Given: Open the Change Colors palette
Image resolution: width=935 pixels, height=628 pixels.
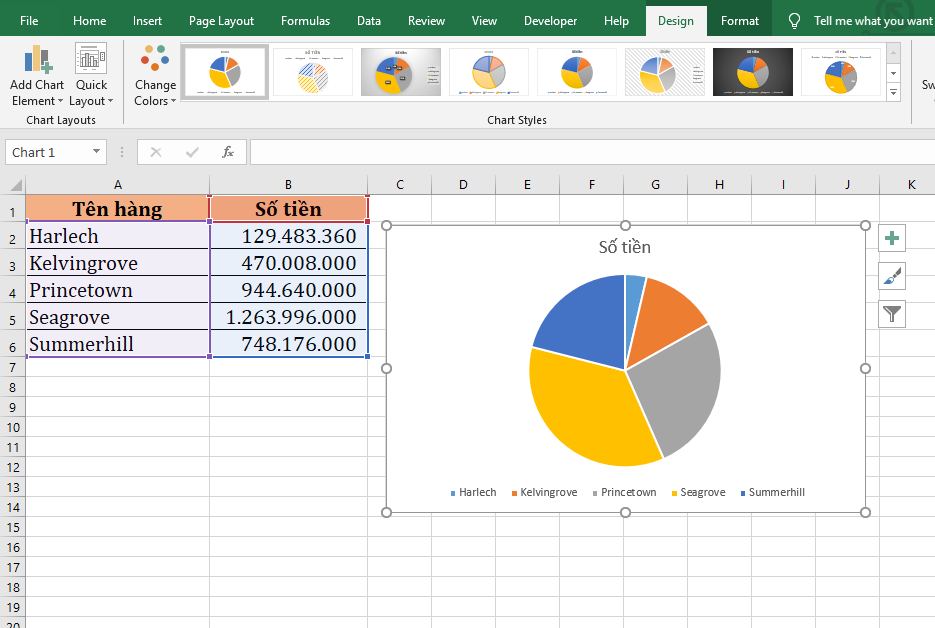Looking at the screenshot, I should (x=155, y=62).
